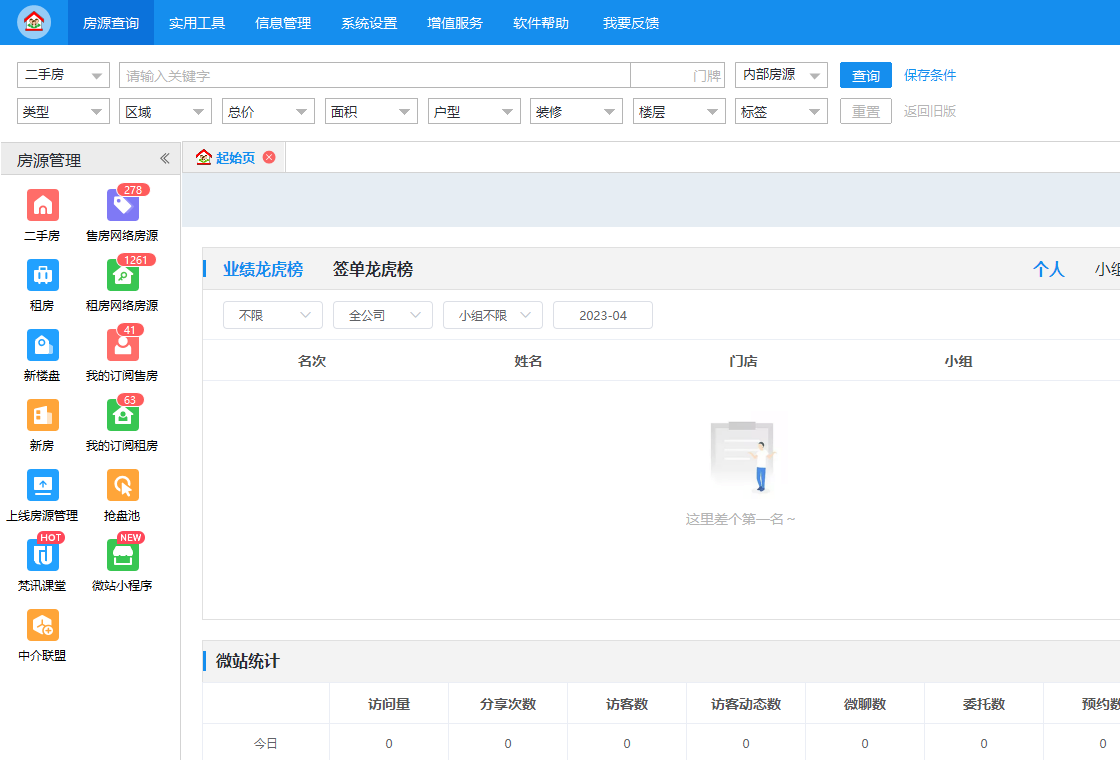The width and height of the screenshot is (1120, 760).
Task: Click the 小组 column header
Action: coord(959,361)
